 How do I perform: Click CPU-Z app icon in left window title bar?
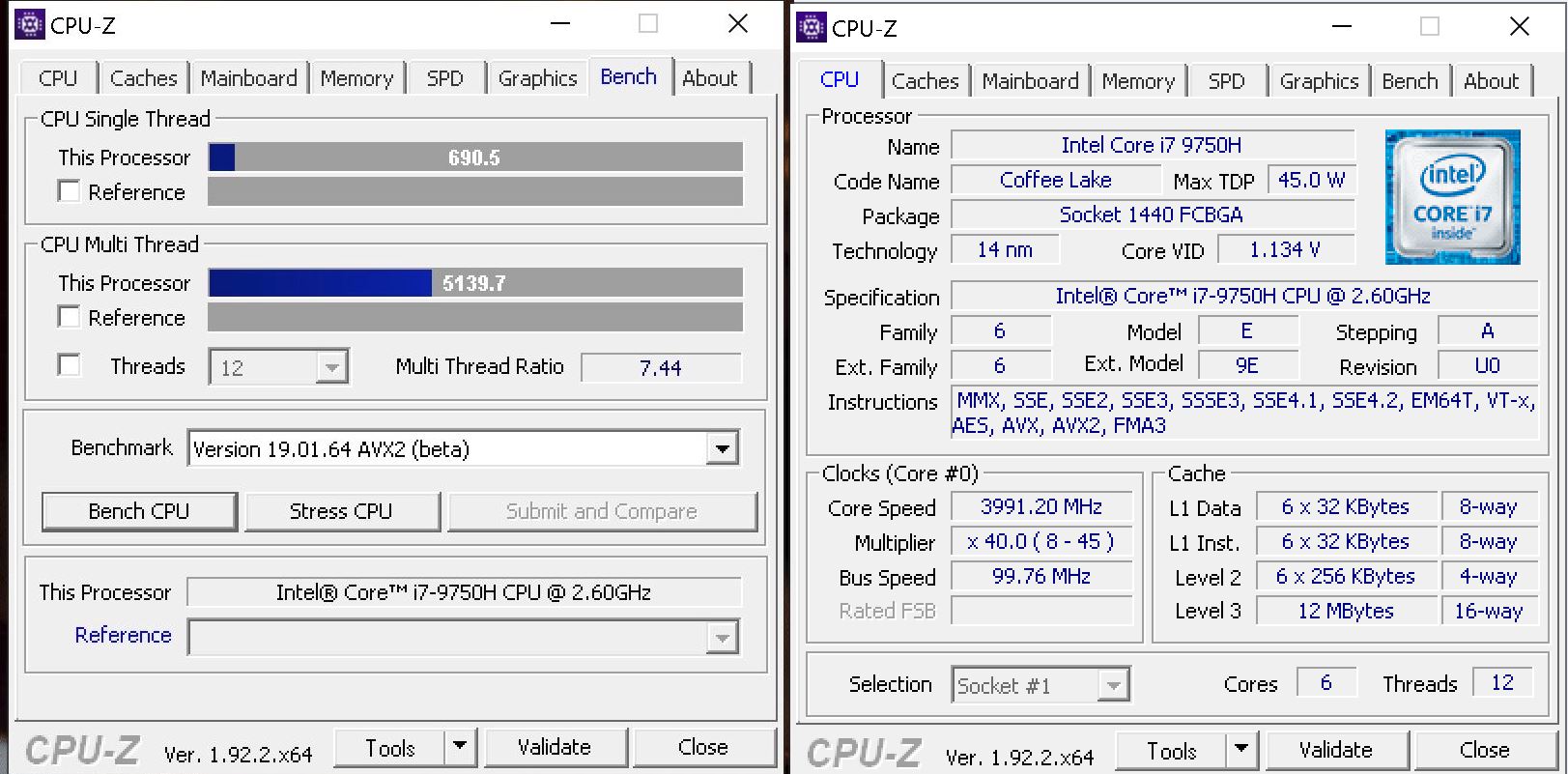(30, 24)
